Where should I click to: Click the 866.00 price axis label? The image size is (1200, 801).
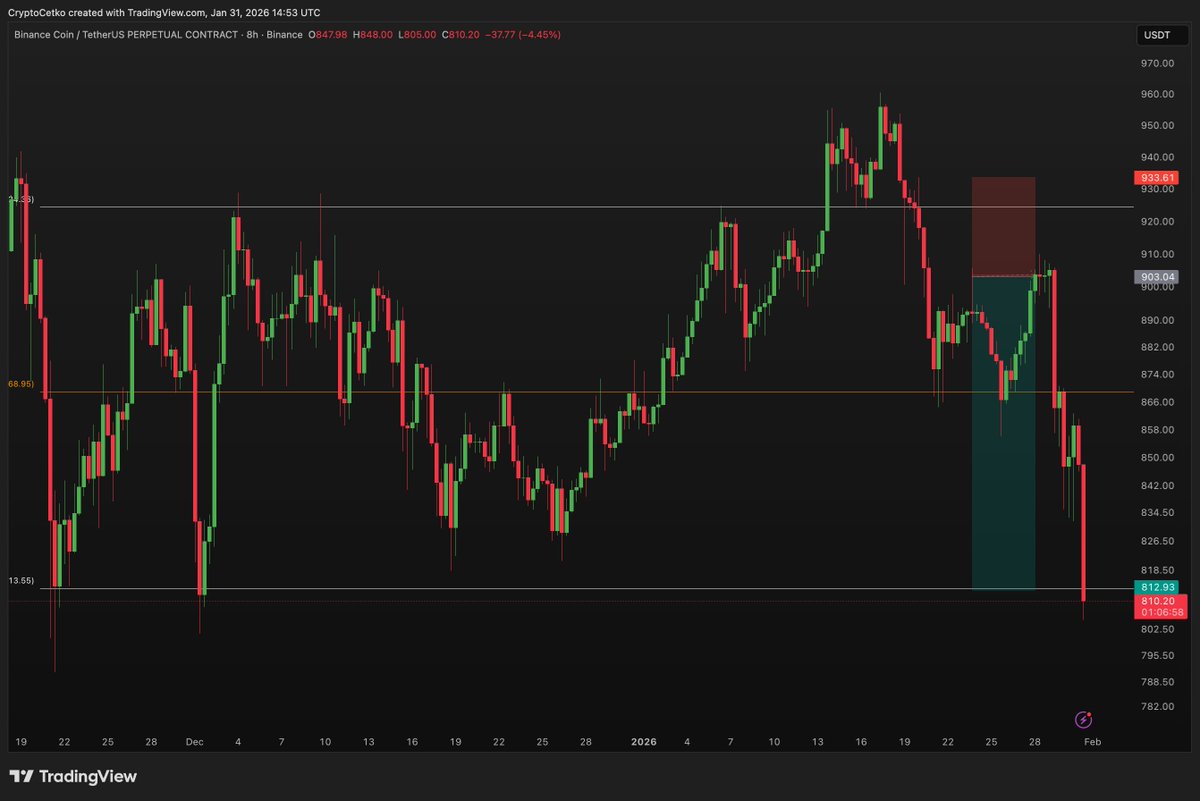(x=1157, y=402)
